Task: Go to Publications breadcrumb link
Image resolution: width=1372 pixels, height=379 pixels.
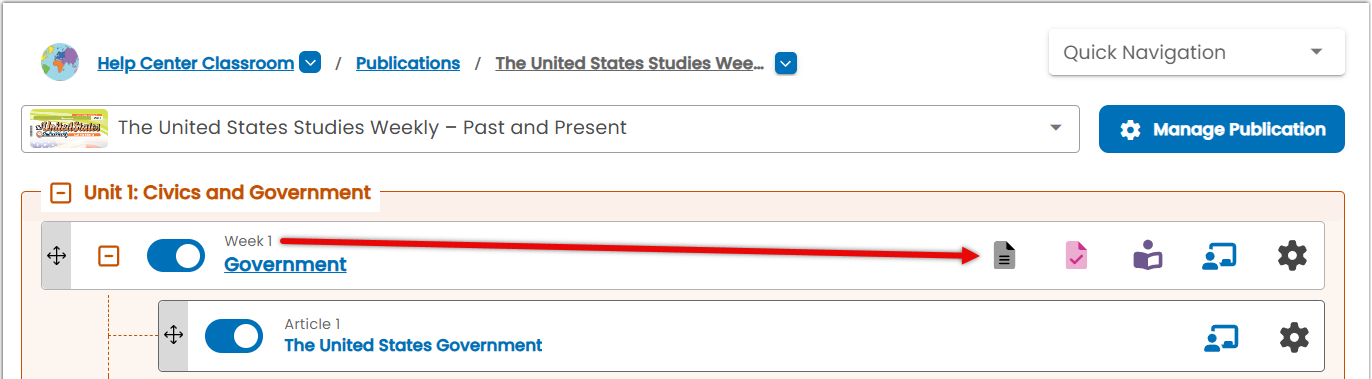Action: click(x=408, y=63)
